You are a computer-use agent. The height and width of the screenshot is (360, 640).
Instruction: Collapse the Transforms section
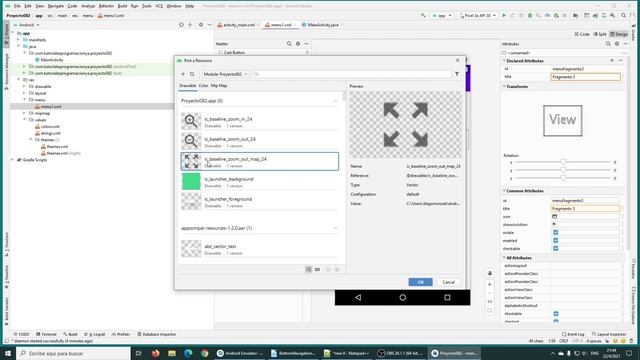click(504, 87)
